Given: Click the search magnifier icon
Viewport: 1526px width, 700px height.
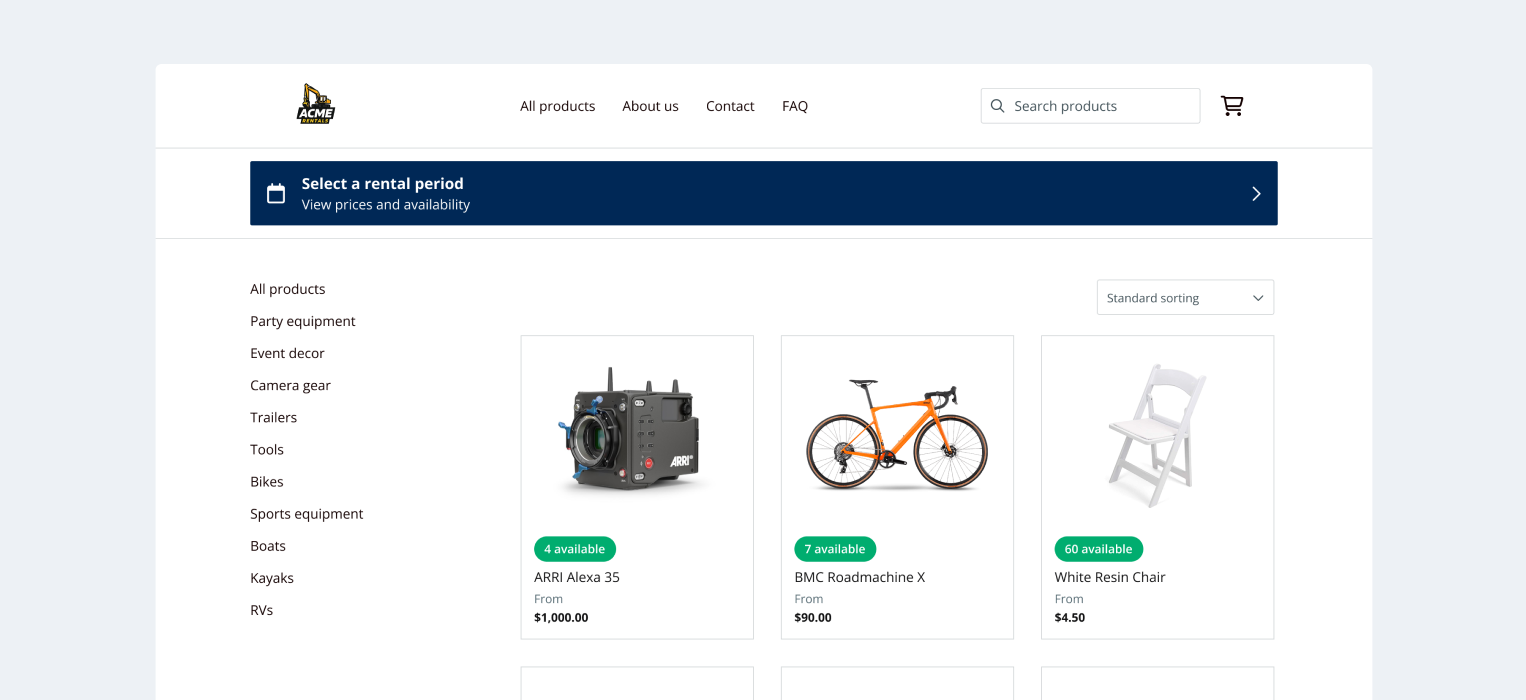Looking at the screenshot, I should (997, 106).
